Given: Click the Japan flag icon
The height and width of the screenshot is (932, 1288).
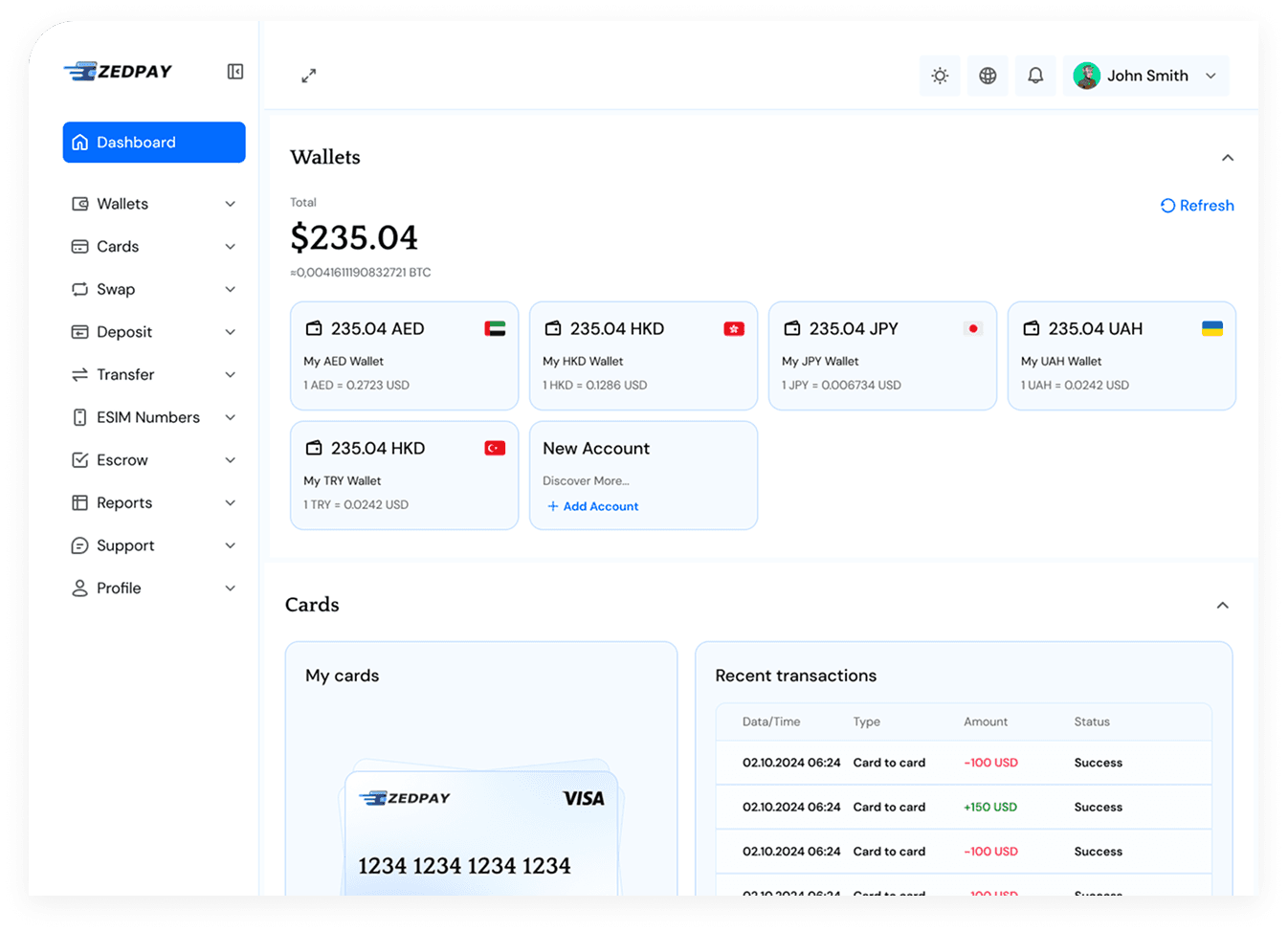Looking at the screenshot, I should click(x=973, y=328).
